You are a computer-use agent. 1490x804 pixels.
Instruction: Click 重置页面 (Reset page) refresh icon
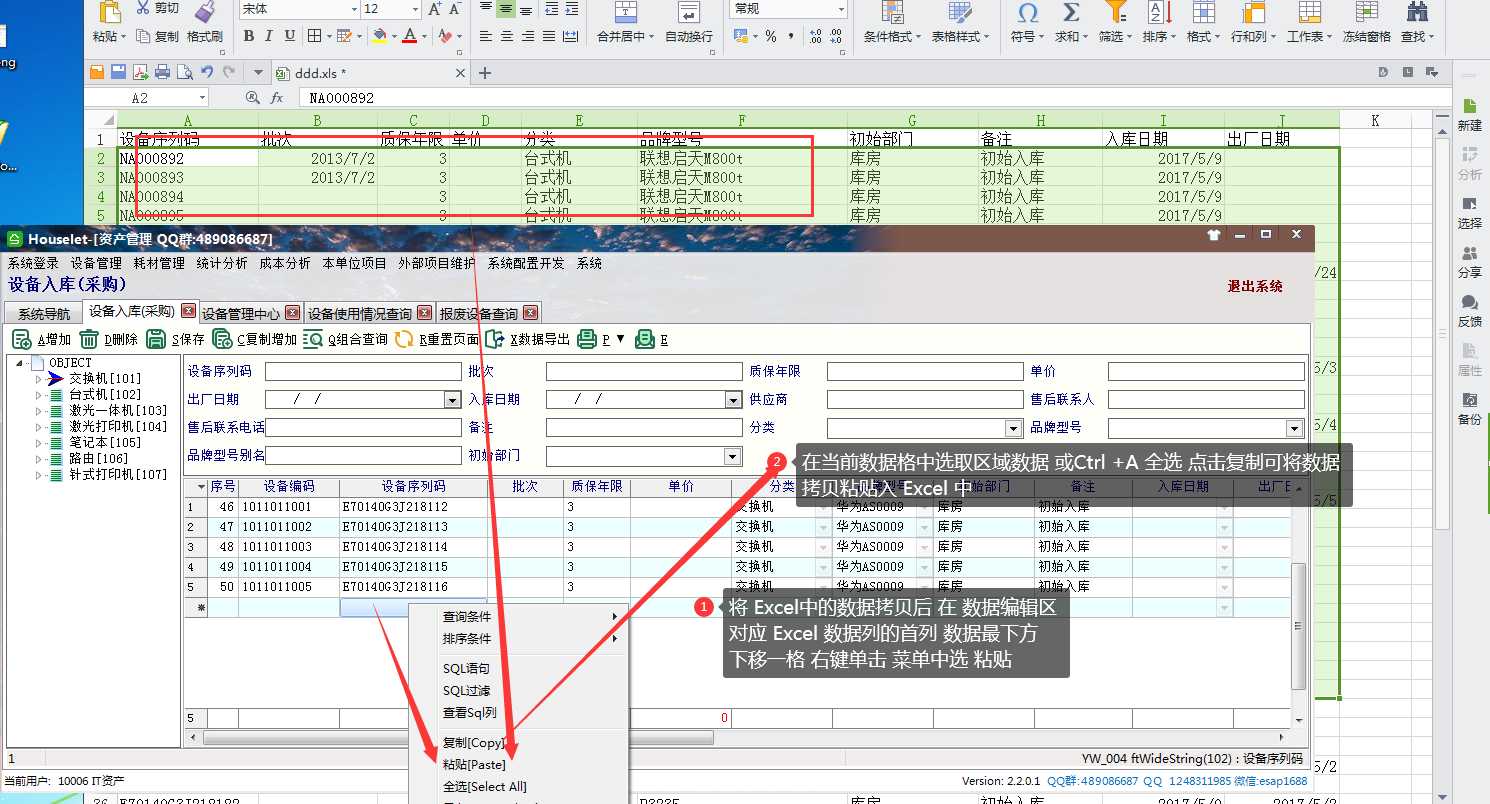point(404,339)
